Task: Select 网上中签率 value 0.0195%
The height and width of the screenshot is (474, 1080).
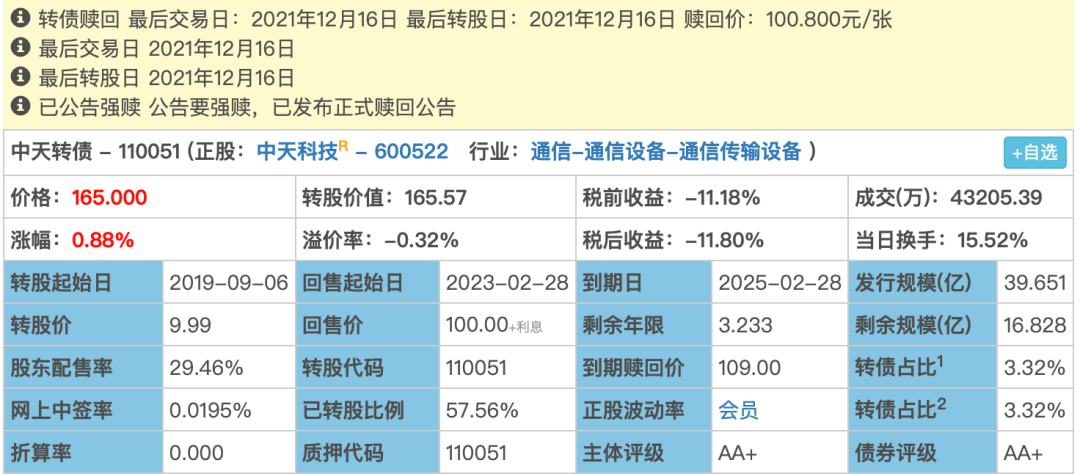Action: pyautogui.click(x=210, y=411)
